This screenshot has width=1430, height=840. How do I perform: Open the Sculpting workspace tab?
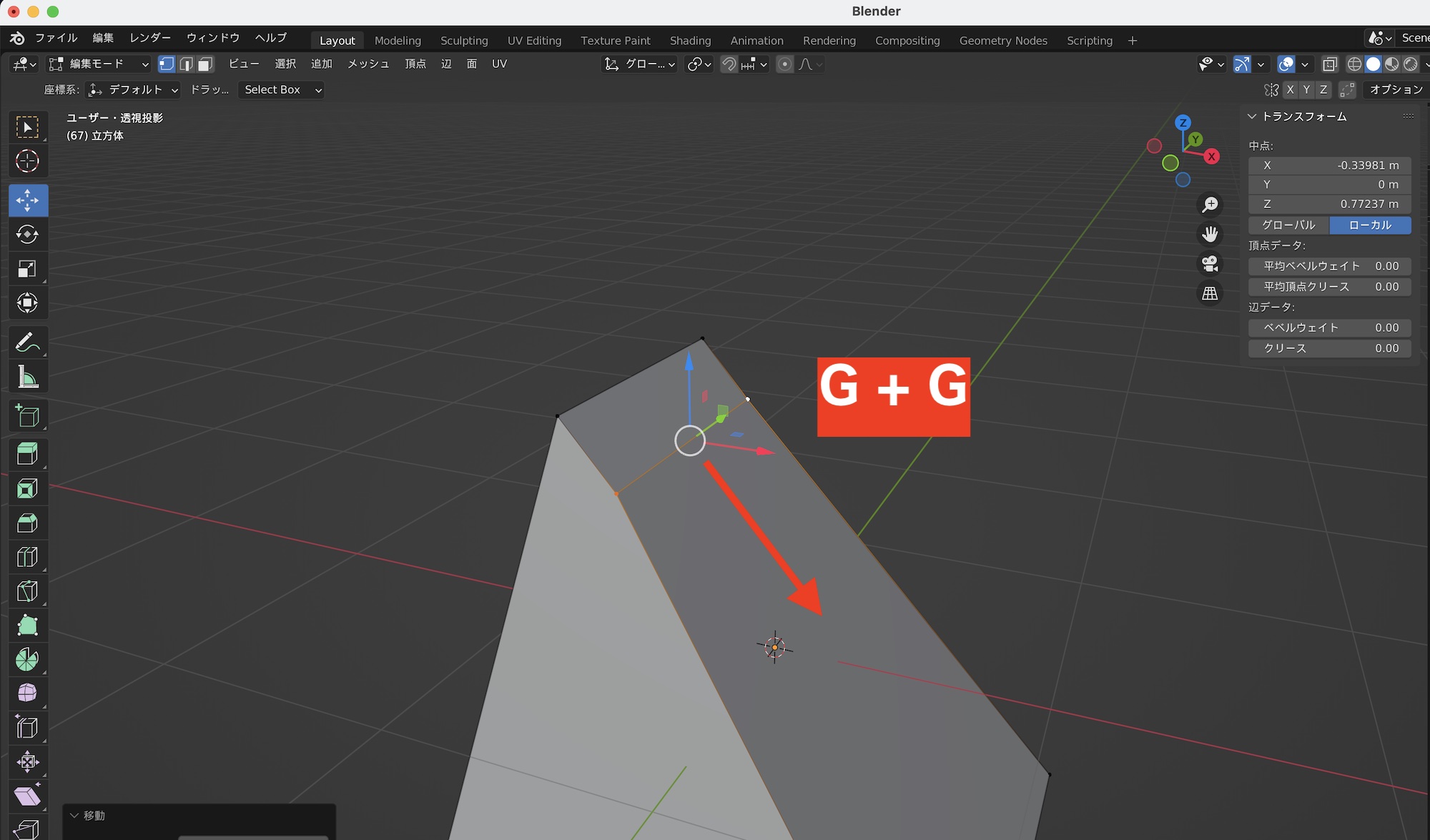[x=463, y=41]
